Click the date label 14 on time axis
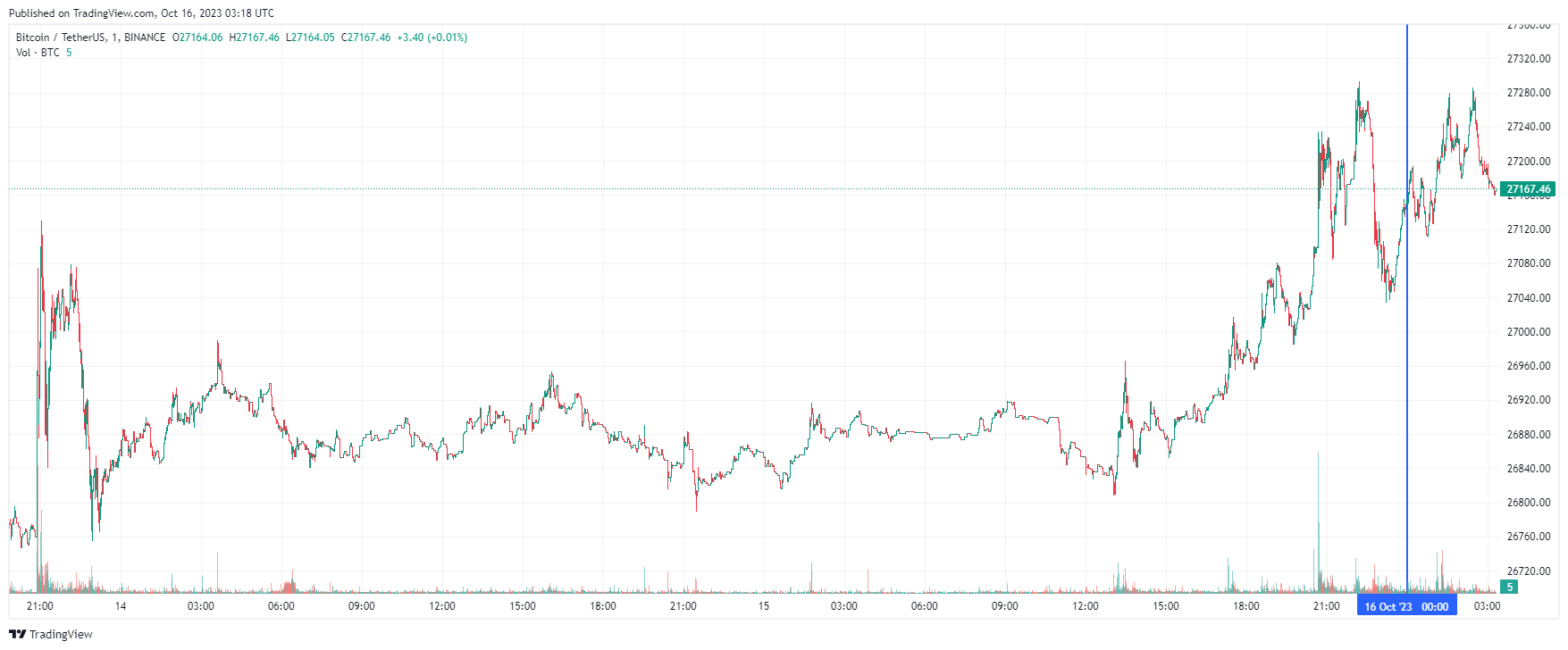The image size is (1568, 650). click(x=121, y=606)
